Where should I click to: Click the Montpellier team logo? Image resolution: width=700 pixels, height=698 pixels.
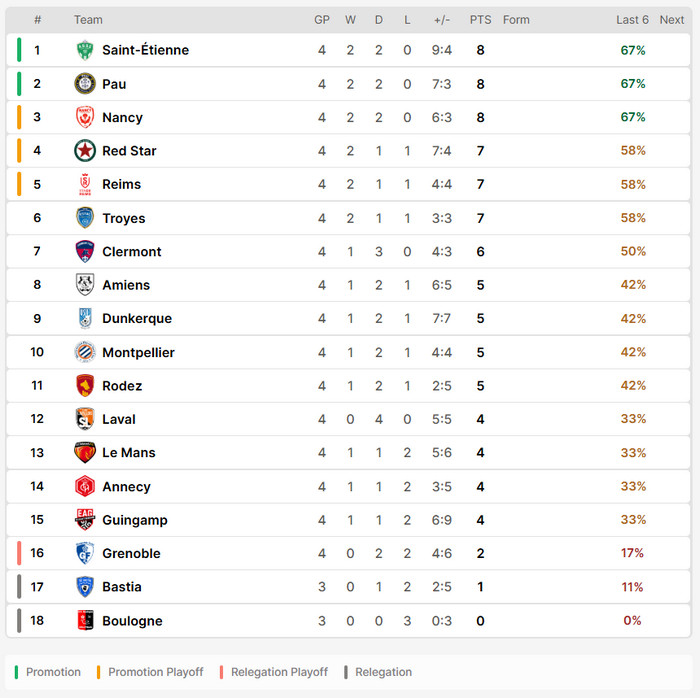pos(85,352)
